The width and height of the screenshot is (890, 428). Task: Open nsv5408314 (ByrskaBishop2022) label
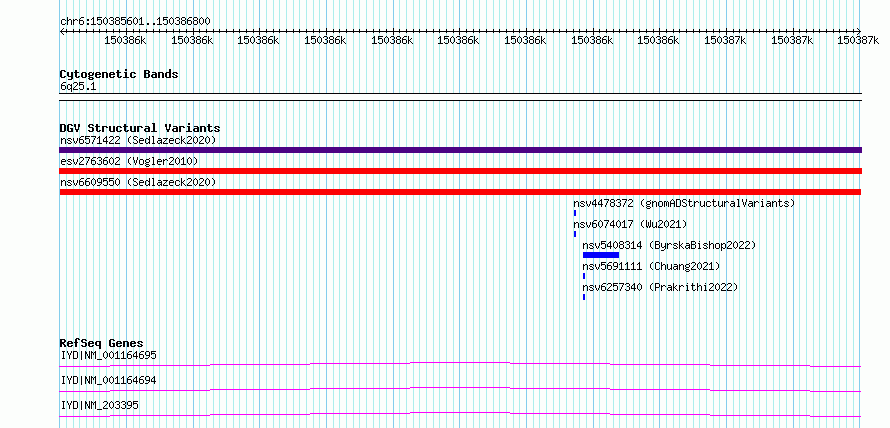point(670,245)
